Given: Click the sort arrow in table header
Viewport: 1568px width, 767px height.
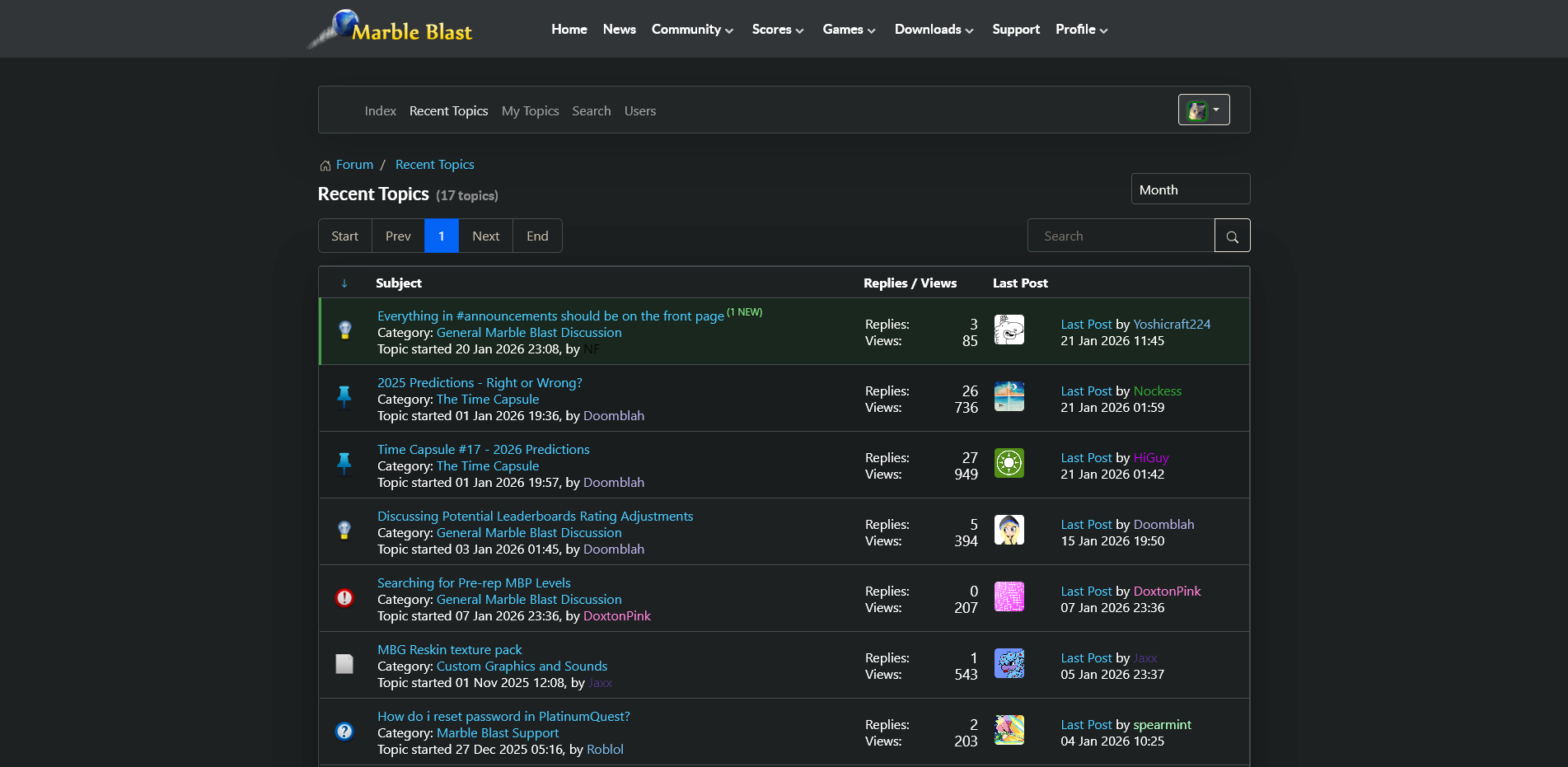Looking at the screenshot, I should (x=344, y=283).
